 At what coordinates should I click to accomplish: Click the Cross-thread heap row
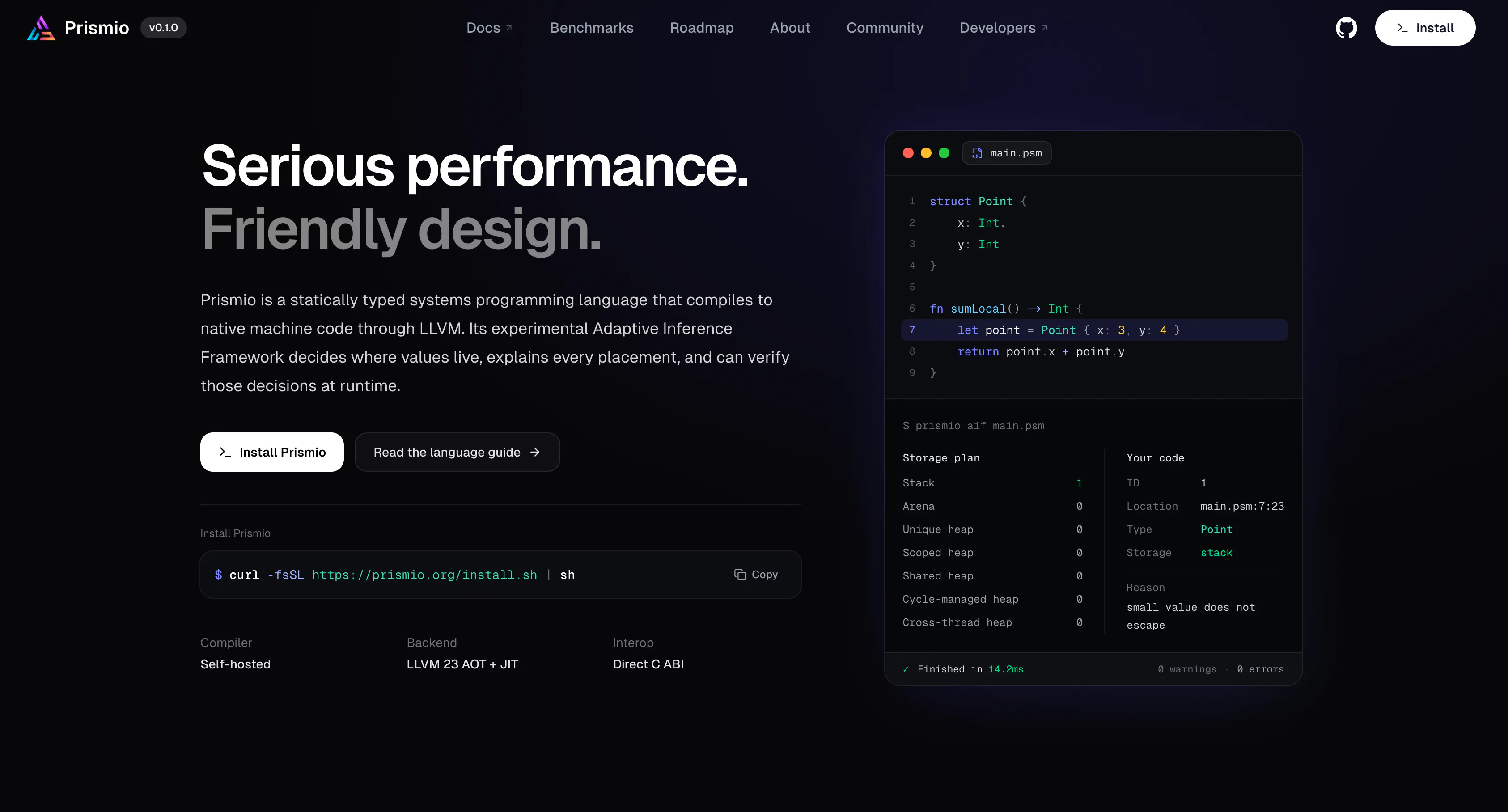pyautogui.click(x=992, y=622)
